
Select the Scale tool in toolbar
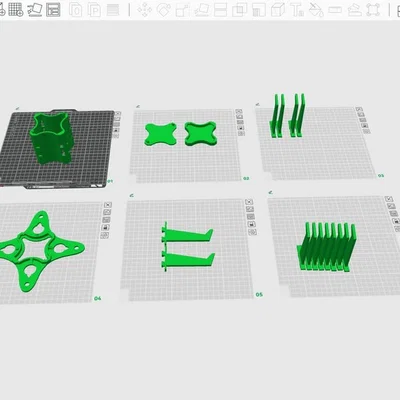182,10
